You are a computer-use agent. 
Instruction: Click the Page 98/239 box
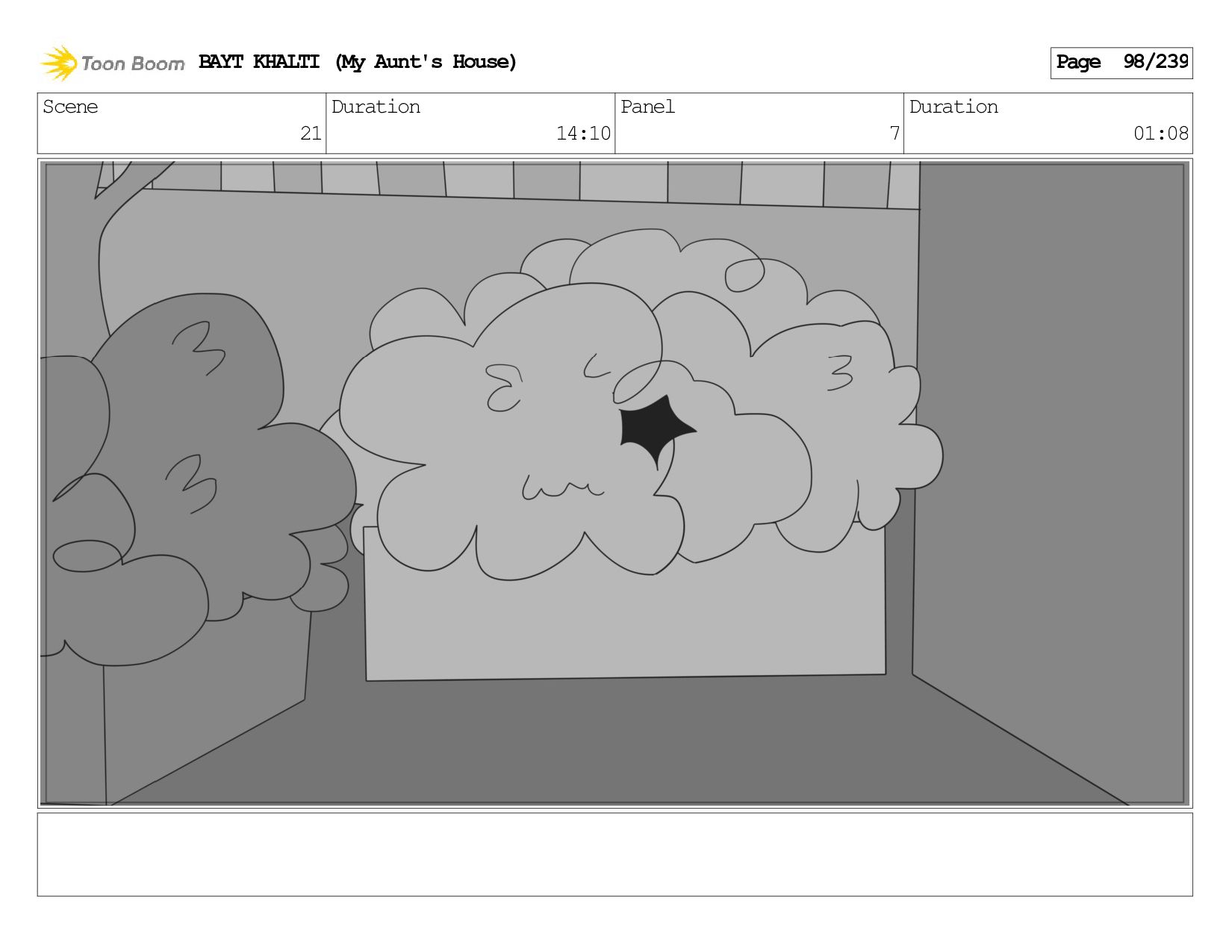pyautogui.click(x=1121, y=63)
